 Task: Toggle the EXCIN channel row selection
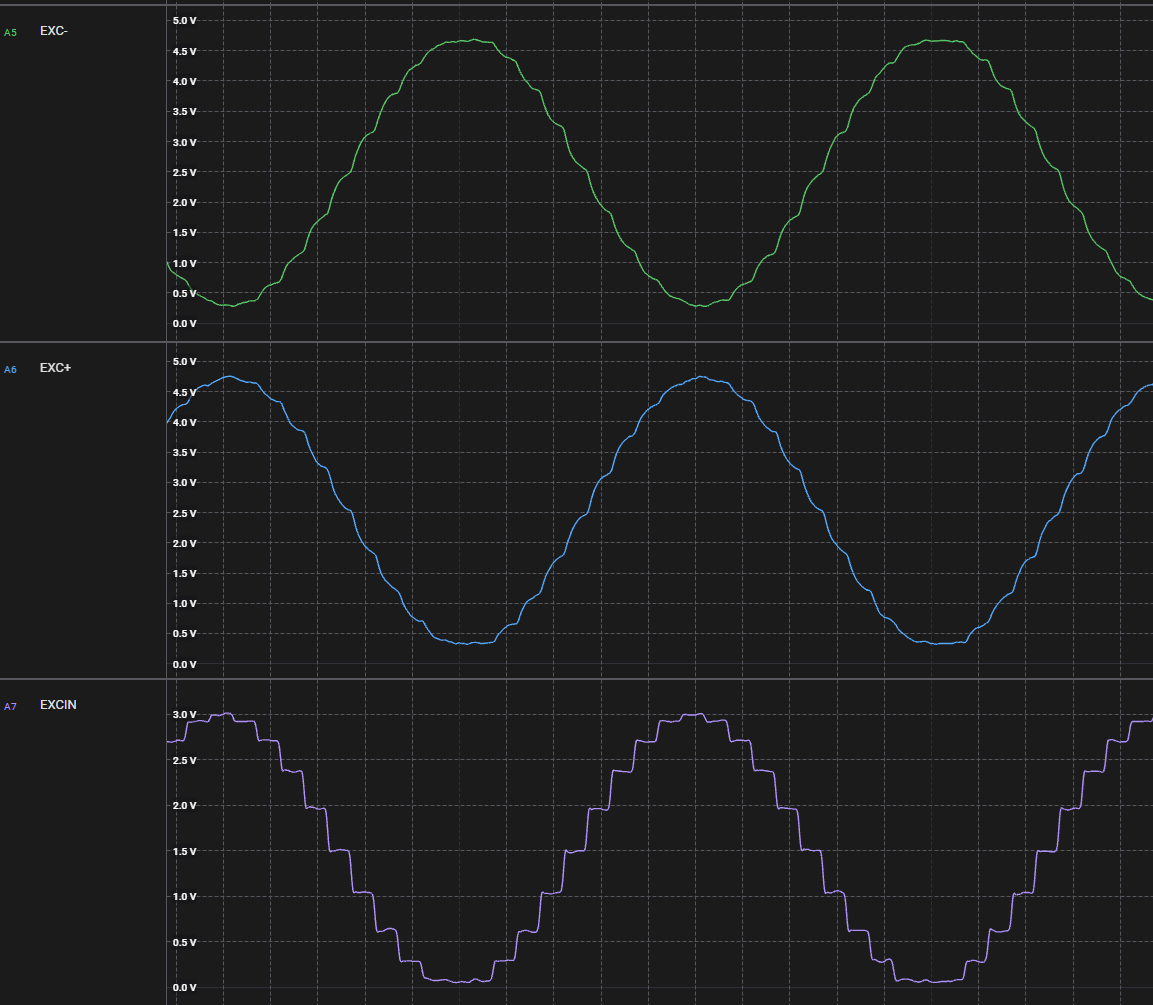pos(80,704)
